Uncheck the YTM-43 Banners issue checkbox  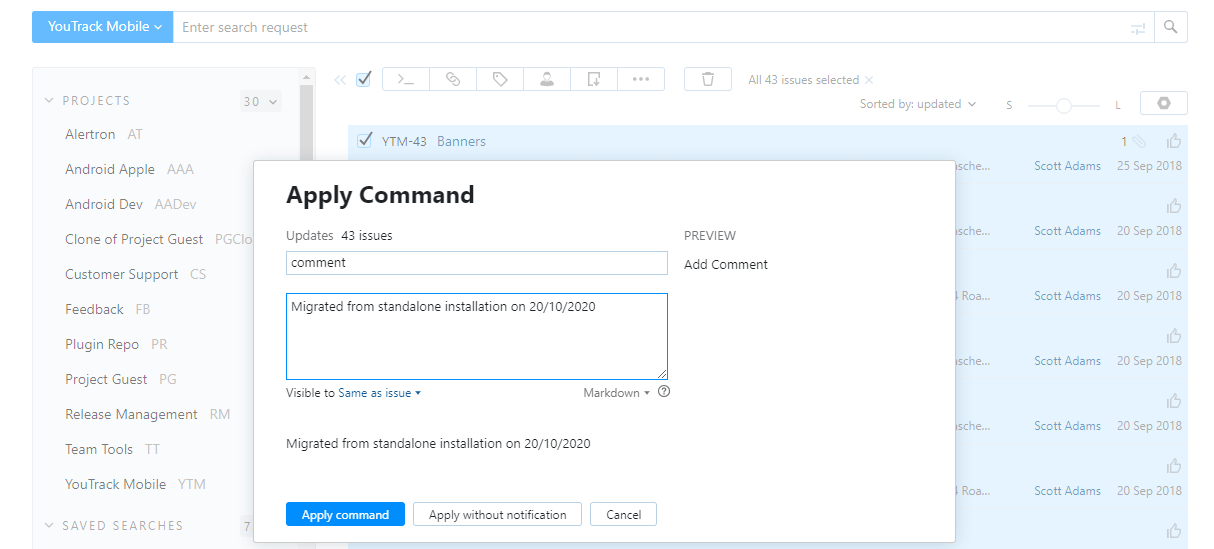click(365, 141)
